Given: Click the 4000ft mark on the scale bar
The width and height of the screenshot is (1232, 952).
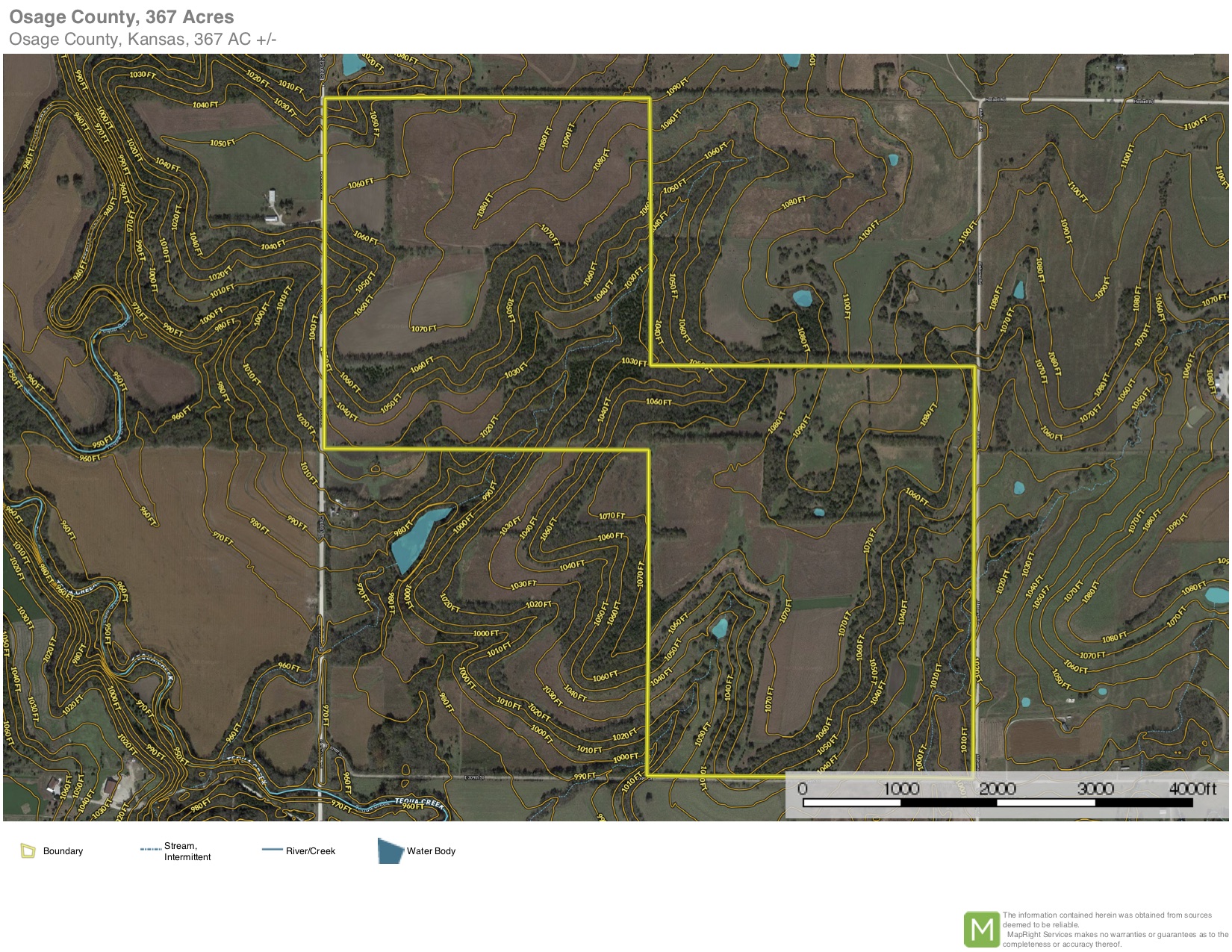Looking at the screenshot, I should (x=1192, y=788).
